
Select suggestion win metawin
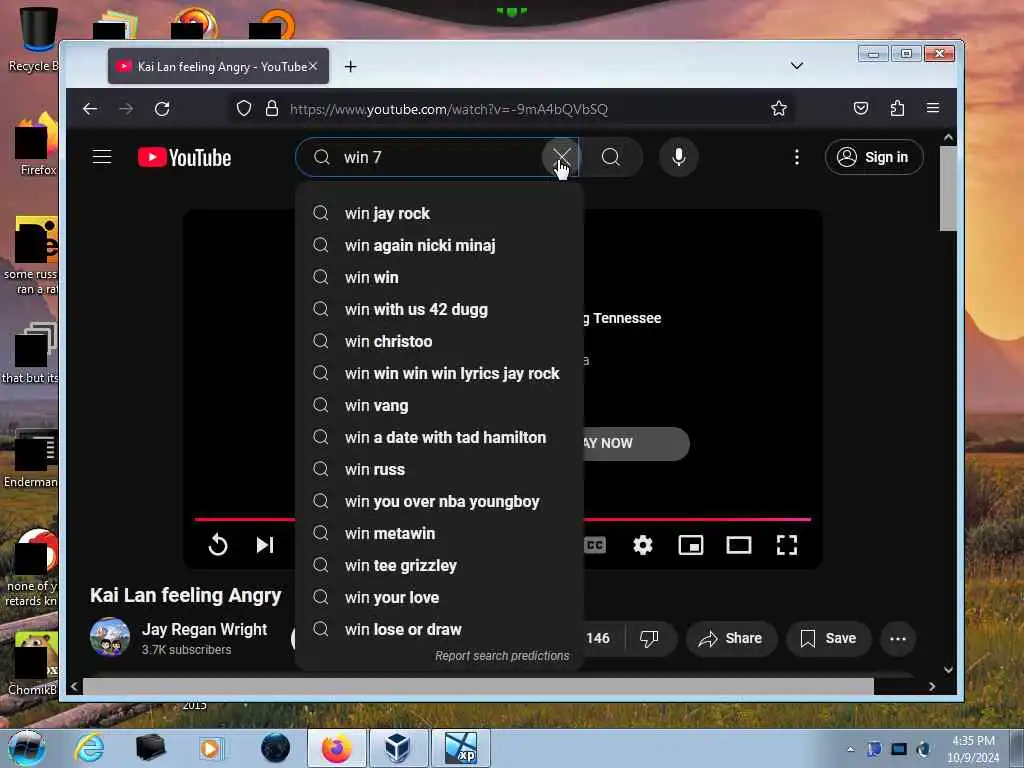click(439, 533)
